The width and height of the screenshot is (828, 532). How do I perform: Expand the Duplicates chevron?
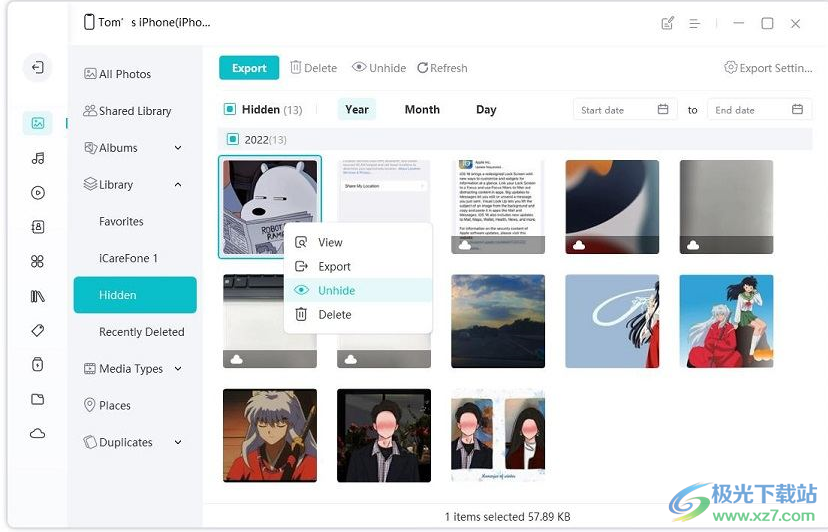click(178, 442)
